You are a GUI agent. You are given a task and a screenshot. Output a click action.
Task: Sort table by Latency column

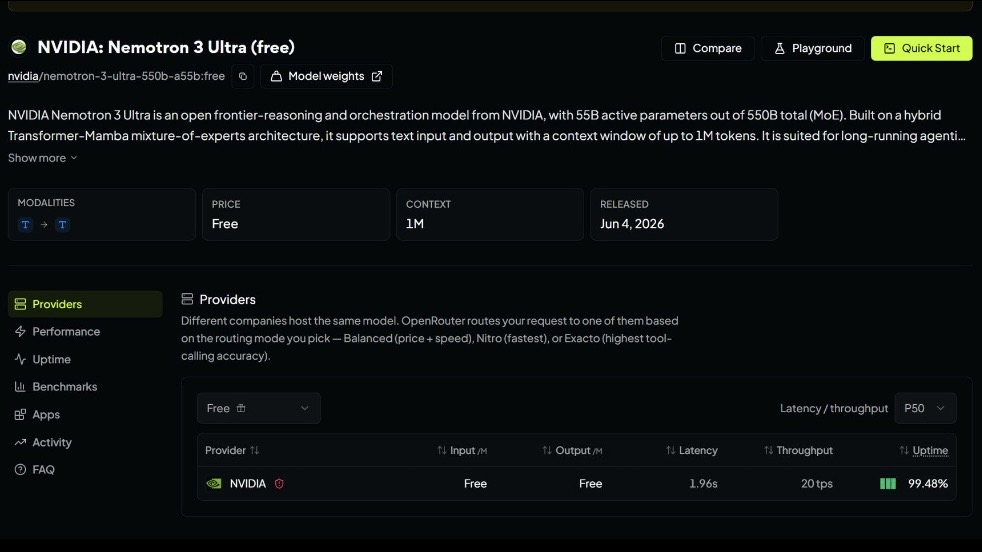click(x=692, y=450)
